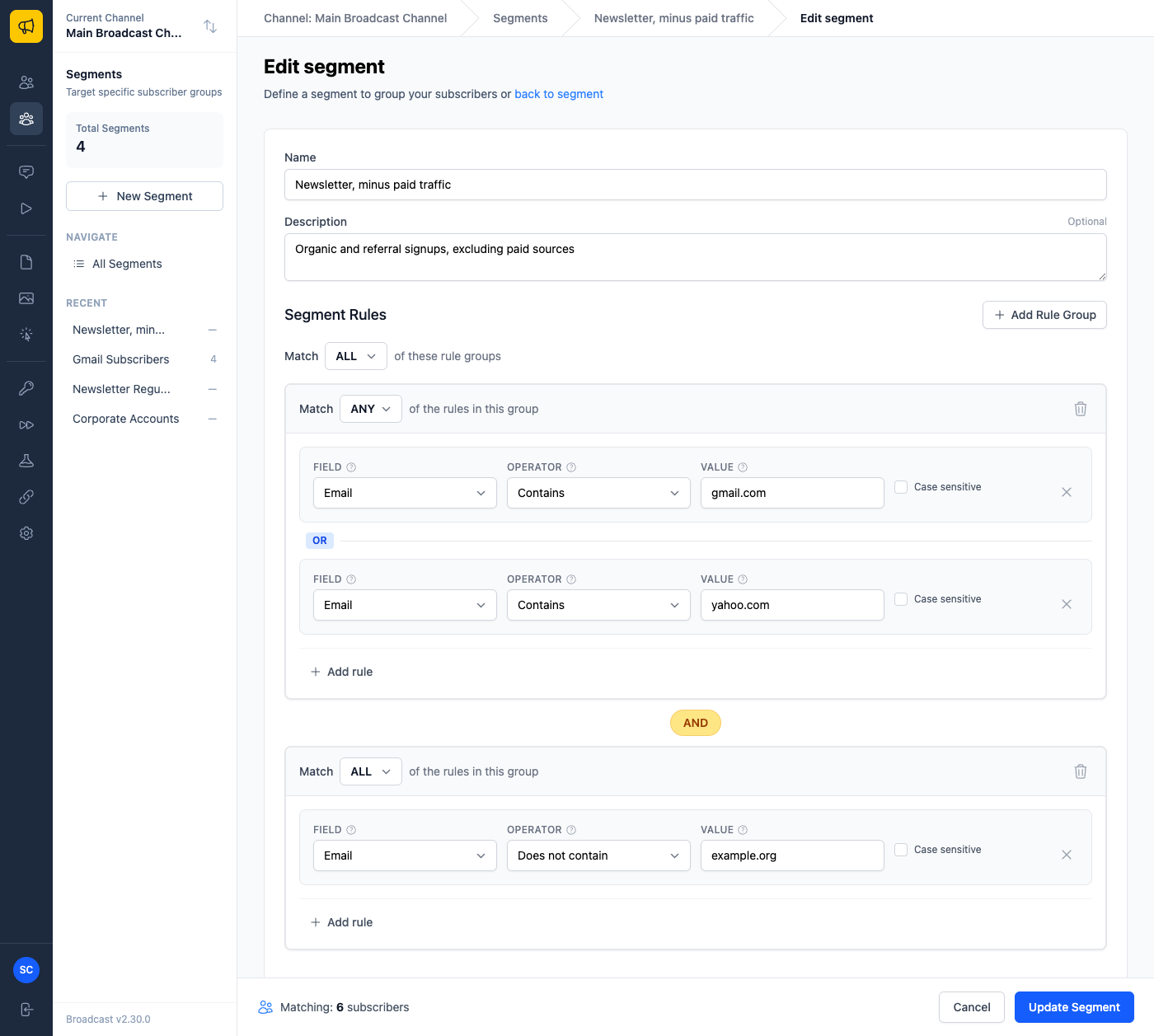Click the SC user avatar
The image size is (1154, 1036).
pos(26,970)
